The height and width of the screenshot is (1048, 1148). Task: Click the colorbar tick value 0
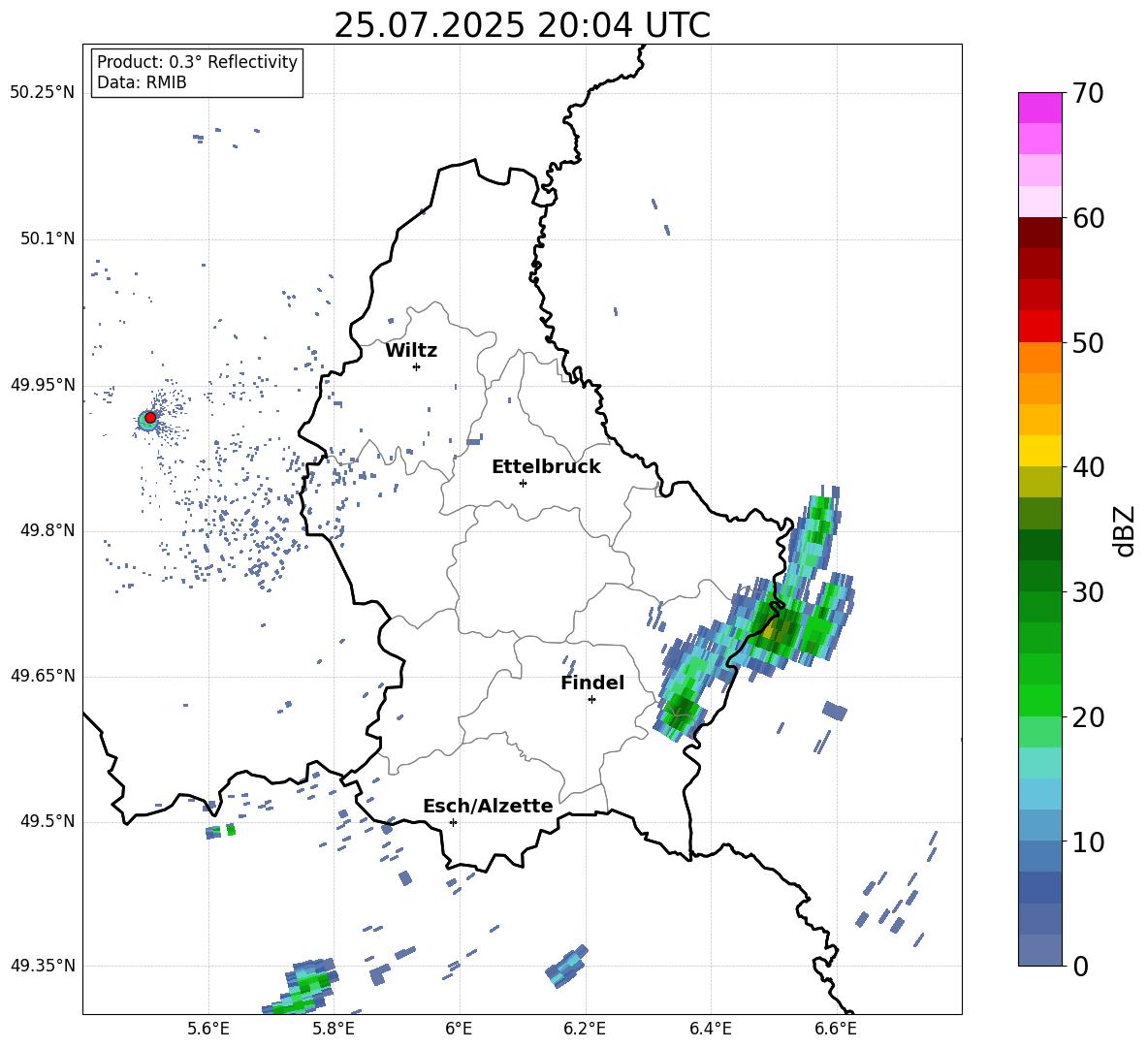pos(1081,966)
